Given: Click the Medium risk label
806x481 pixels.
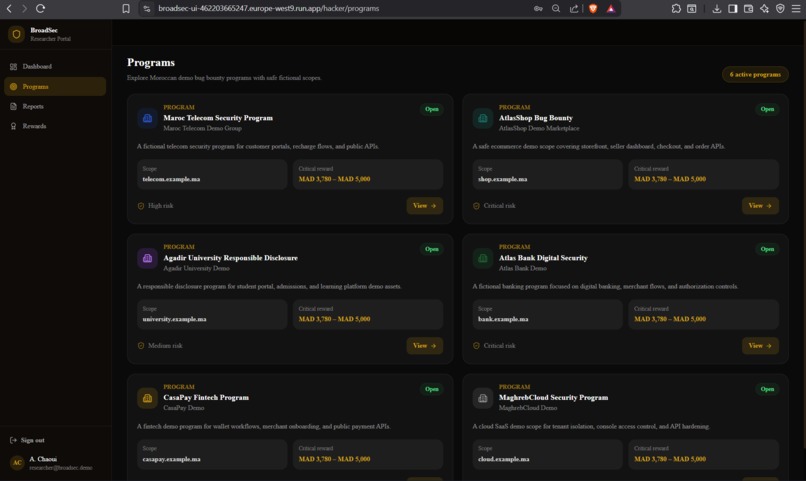Looking at the screenshot, I should (165, 345).
